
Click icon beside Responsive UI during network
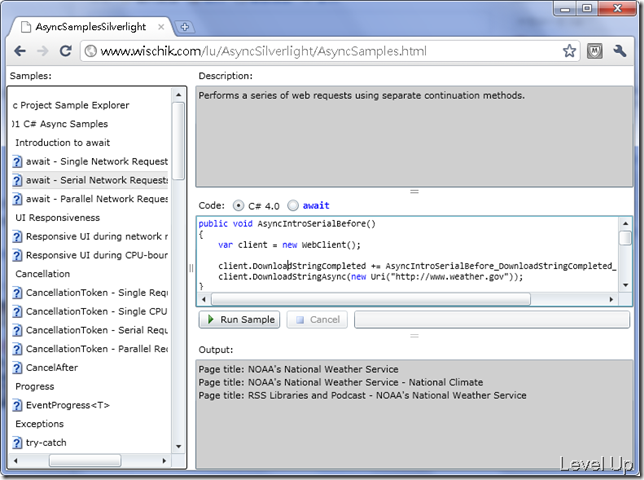point(17,237)
